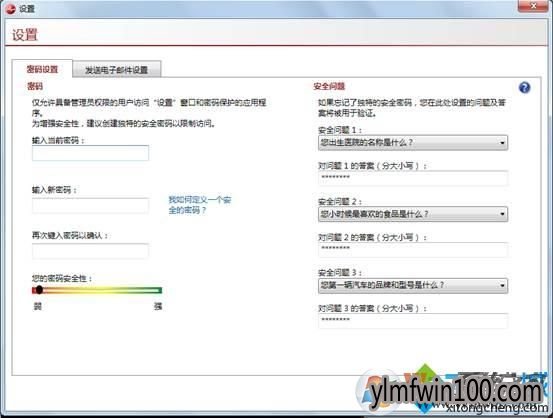Focus the 输入新密码 field
This screenshot has width=553, height=418.
(x=90, y=206)
